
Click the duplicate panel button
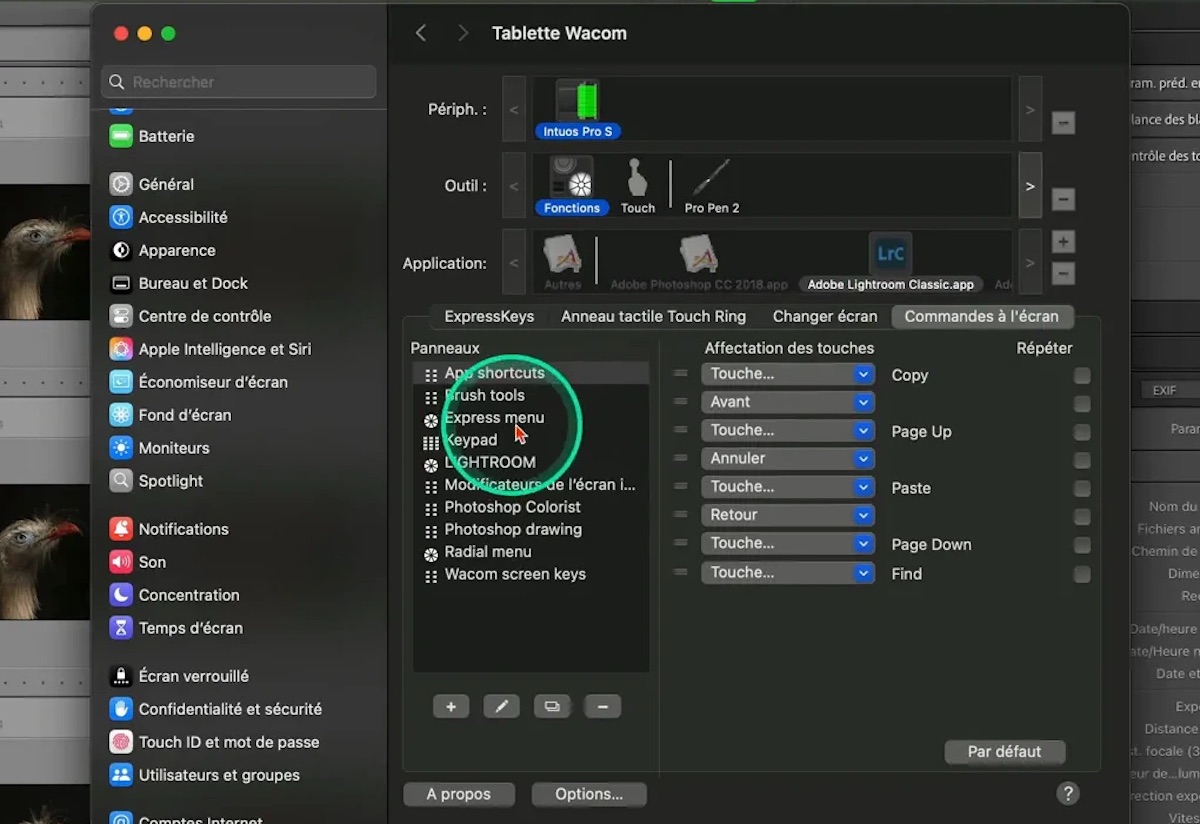click(552, 707)
